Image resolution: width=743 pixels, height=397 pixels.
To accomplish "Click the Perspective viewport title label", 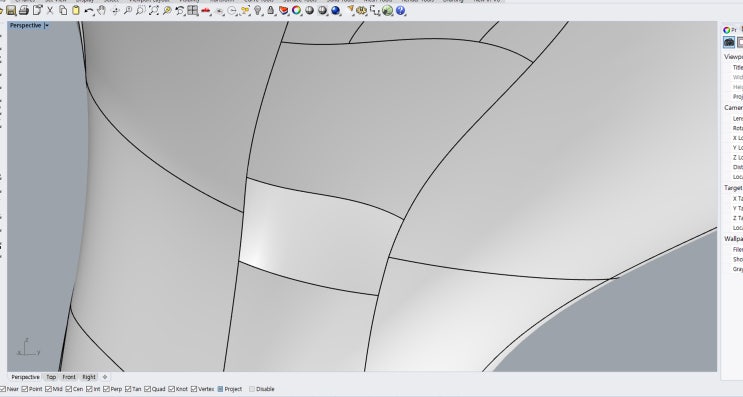I will coord(26,26).
